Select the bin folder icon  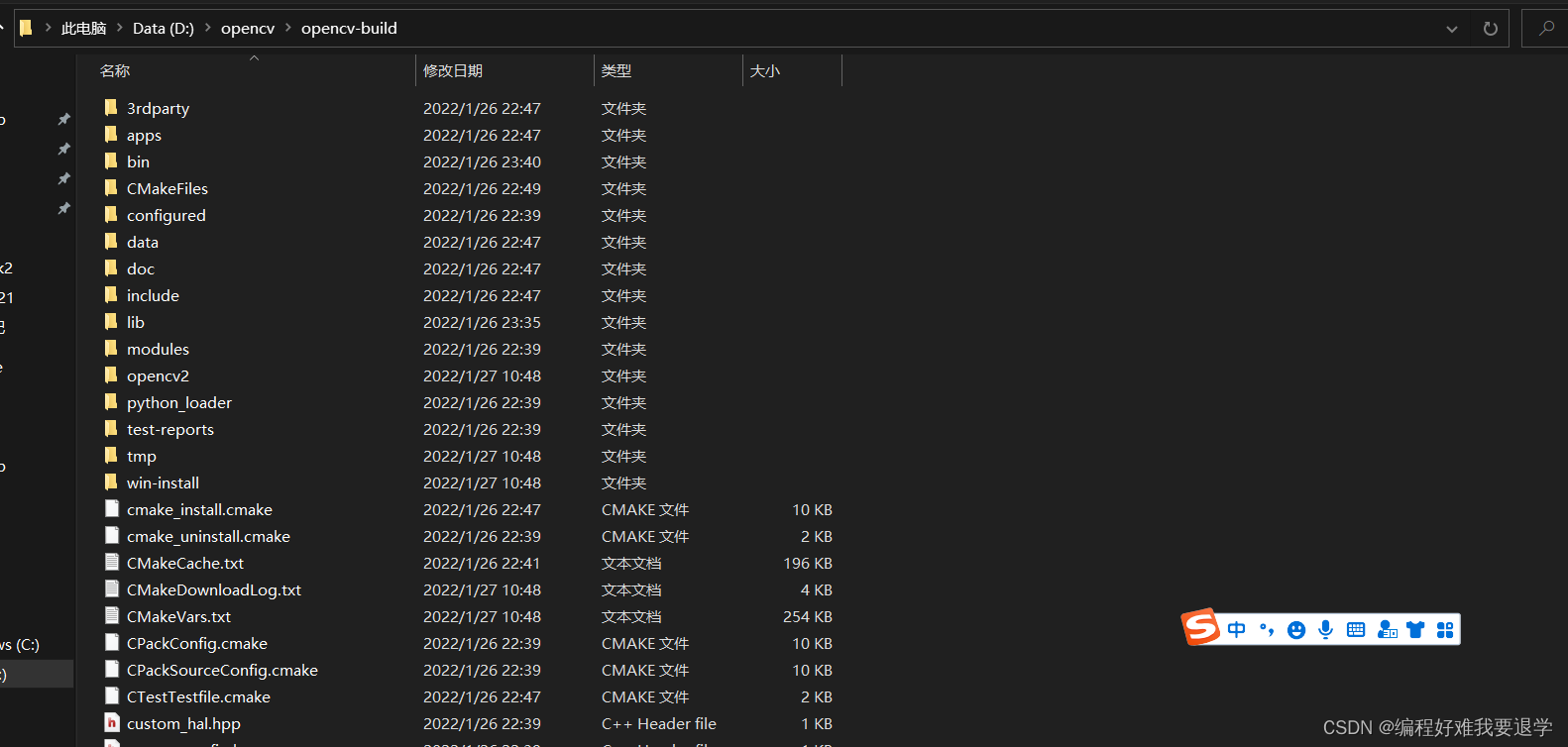pos(111,160)
